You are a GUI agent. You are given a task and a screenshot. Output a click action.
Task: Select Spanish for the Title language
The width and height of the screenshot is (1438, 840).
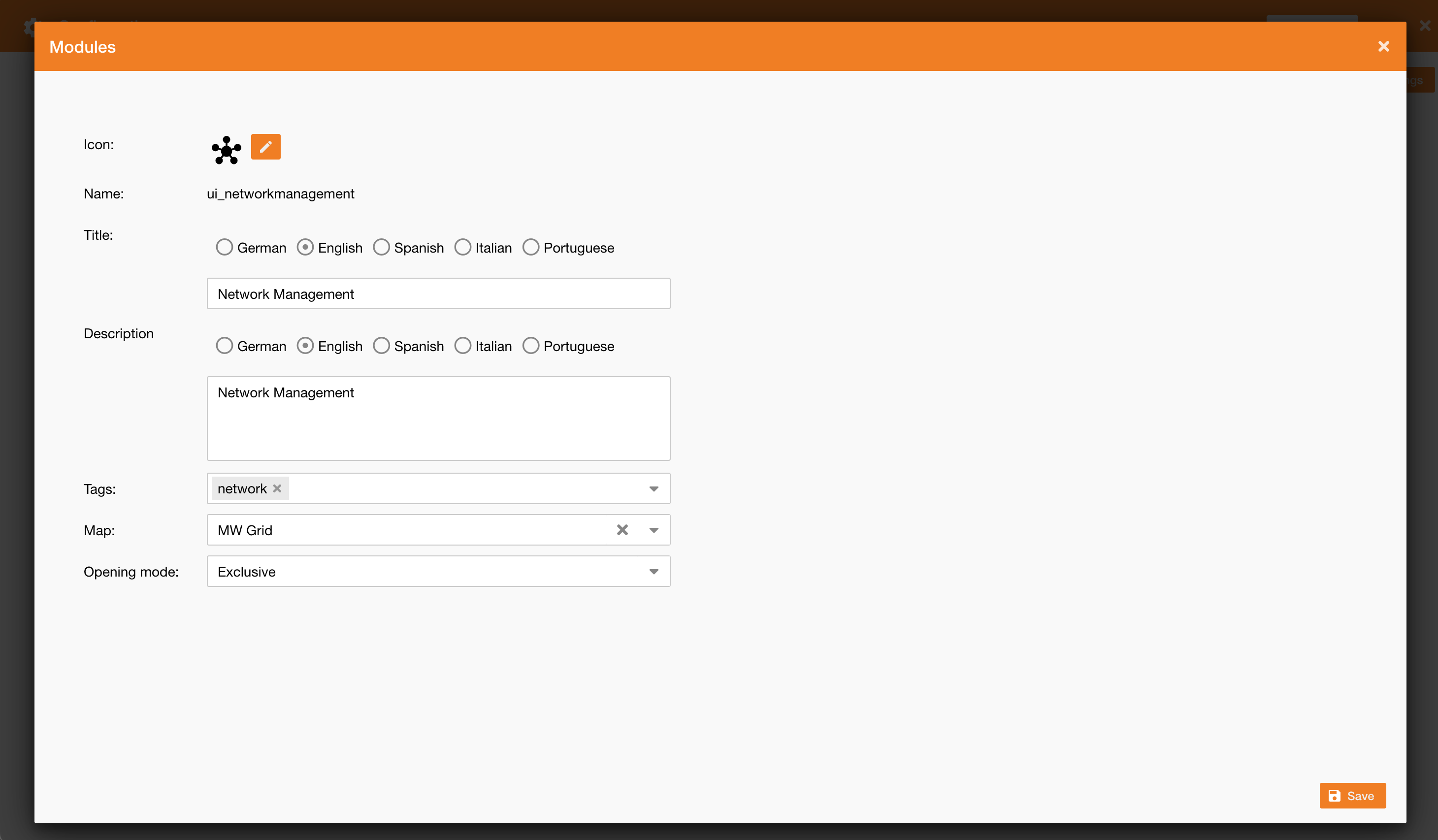[x=381, y=247]
